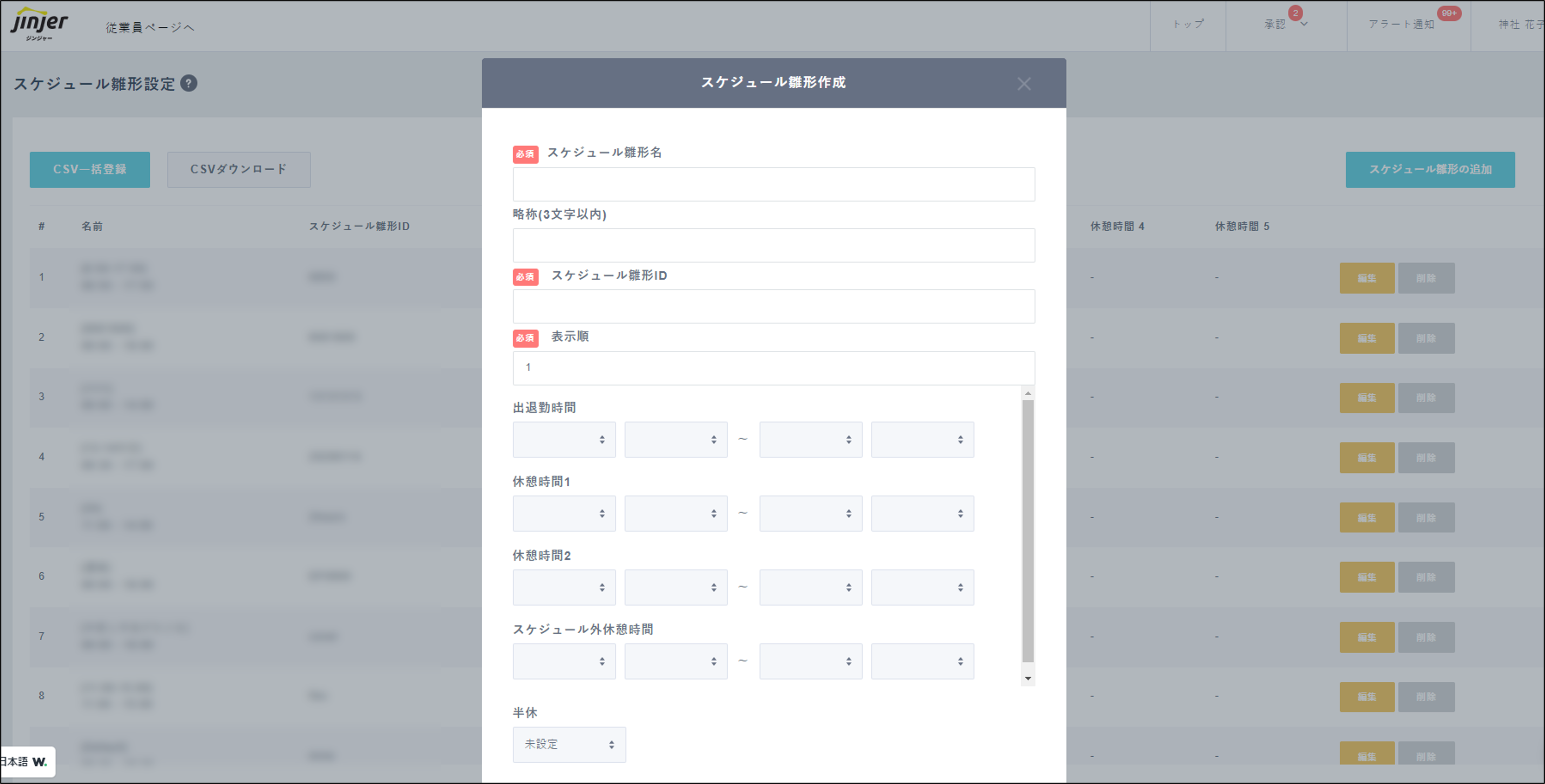
Task: Click the 99+ badge on アラート通知
Action: [x=1450, y=13]
